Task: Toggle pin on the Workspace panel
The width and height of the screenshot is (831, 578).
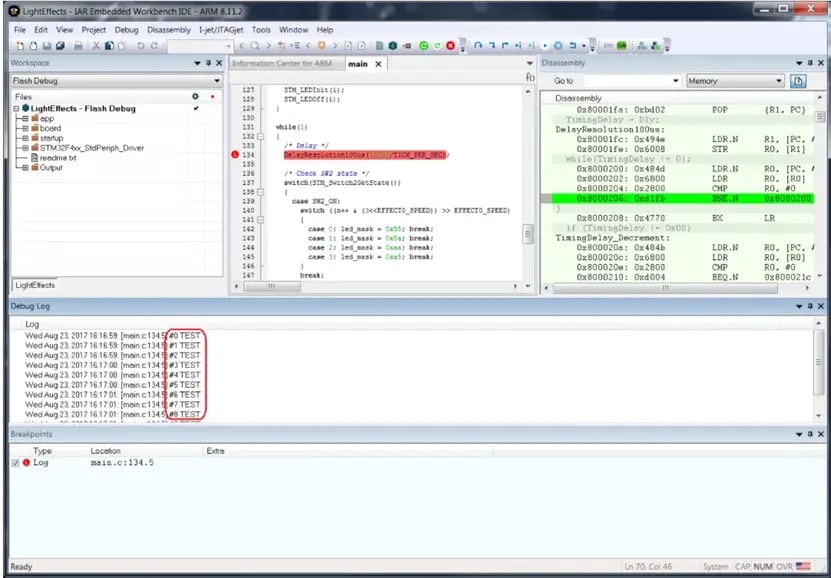Action: tap(206, 63)
